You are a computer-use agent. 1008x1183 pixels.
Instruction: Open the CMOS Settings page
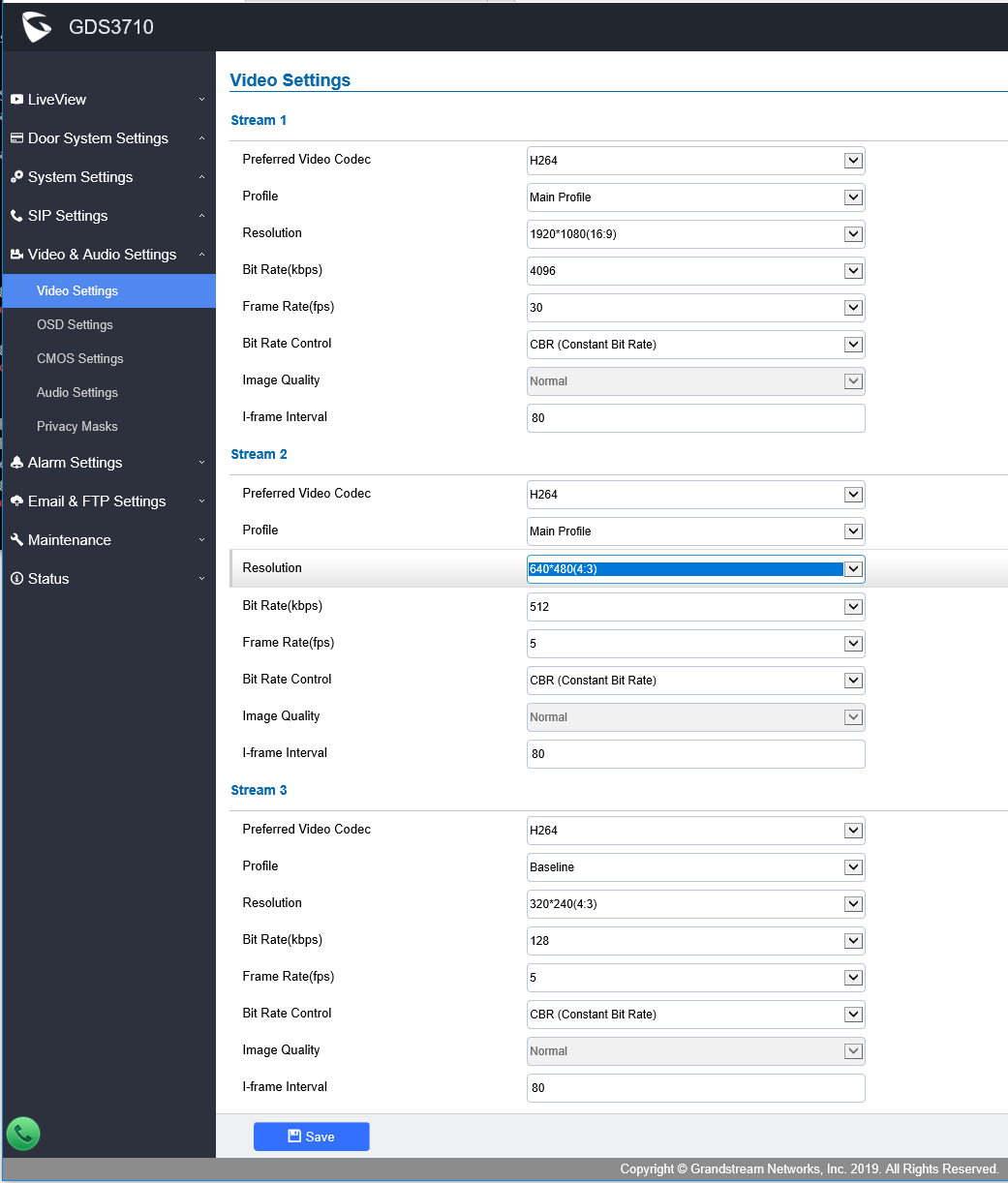[x=79, y=359]
